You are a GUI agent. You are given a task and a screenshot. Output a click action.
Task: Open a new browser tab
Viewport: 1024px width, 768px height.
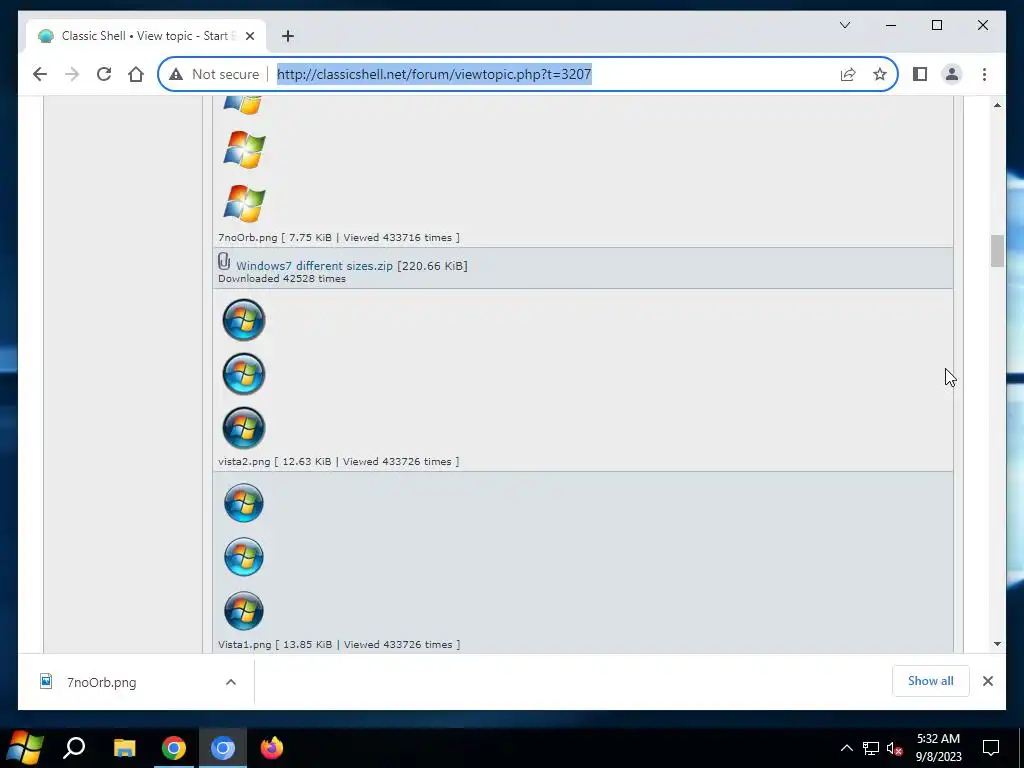tap(288, 36)
